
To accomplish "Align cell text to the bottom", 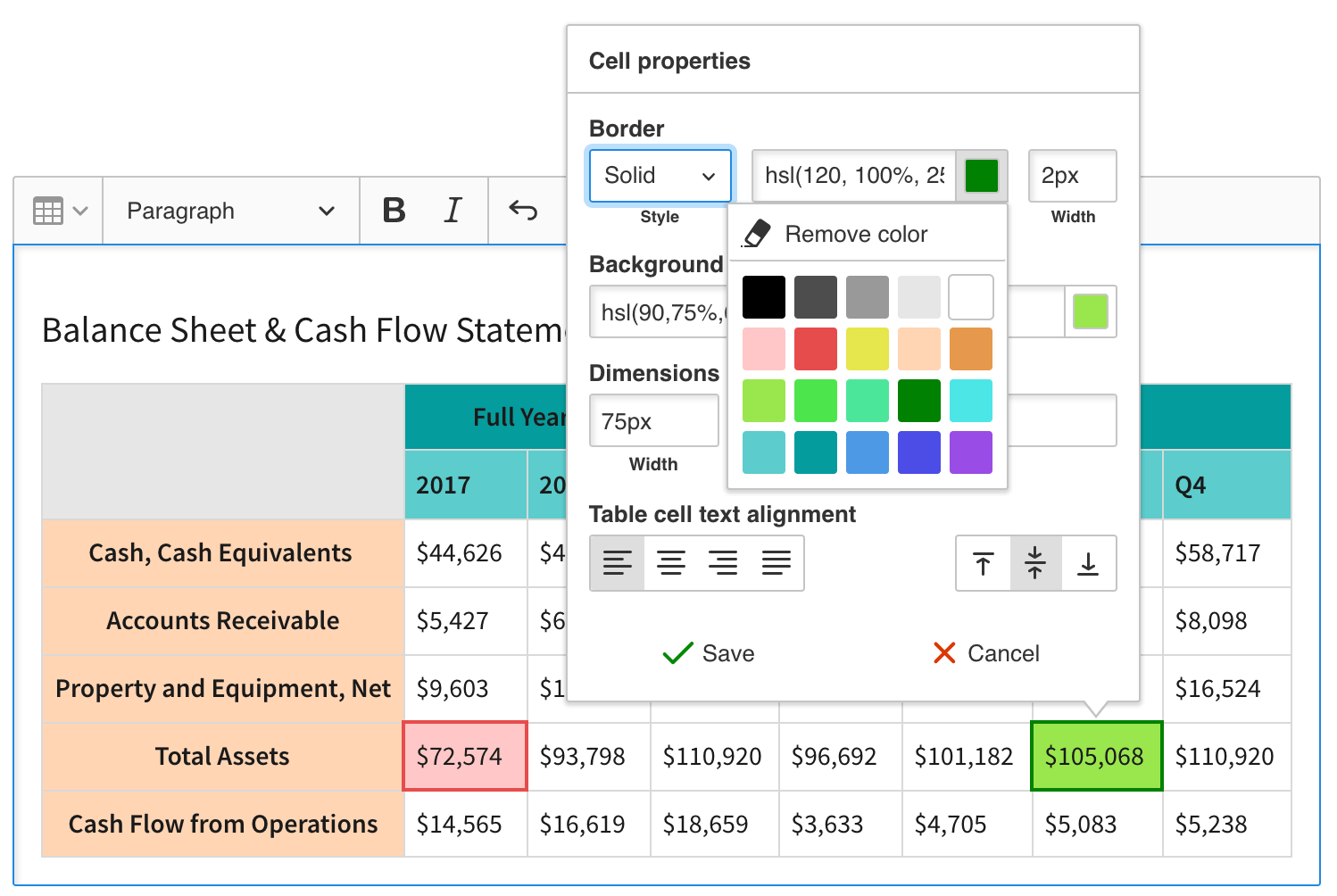I will [1089, 563].
